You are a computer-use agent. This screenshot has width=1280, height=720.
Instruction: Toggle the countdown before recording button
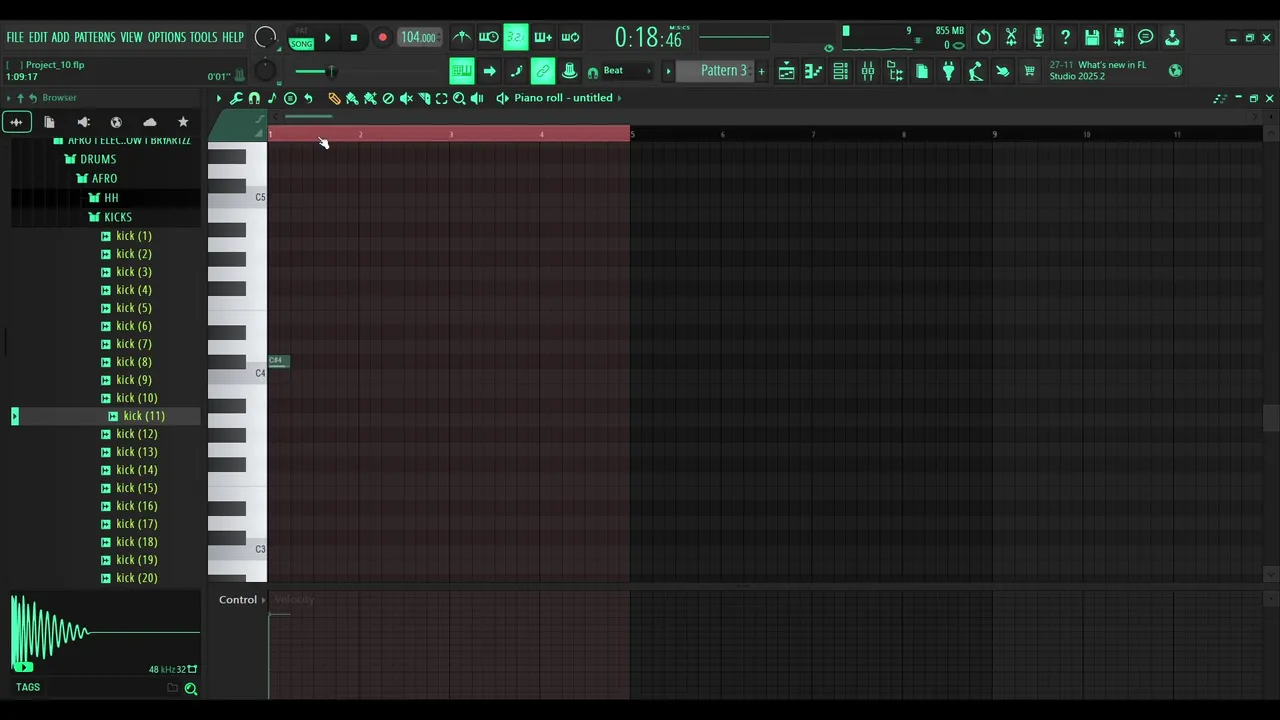(515, 37)
